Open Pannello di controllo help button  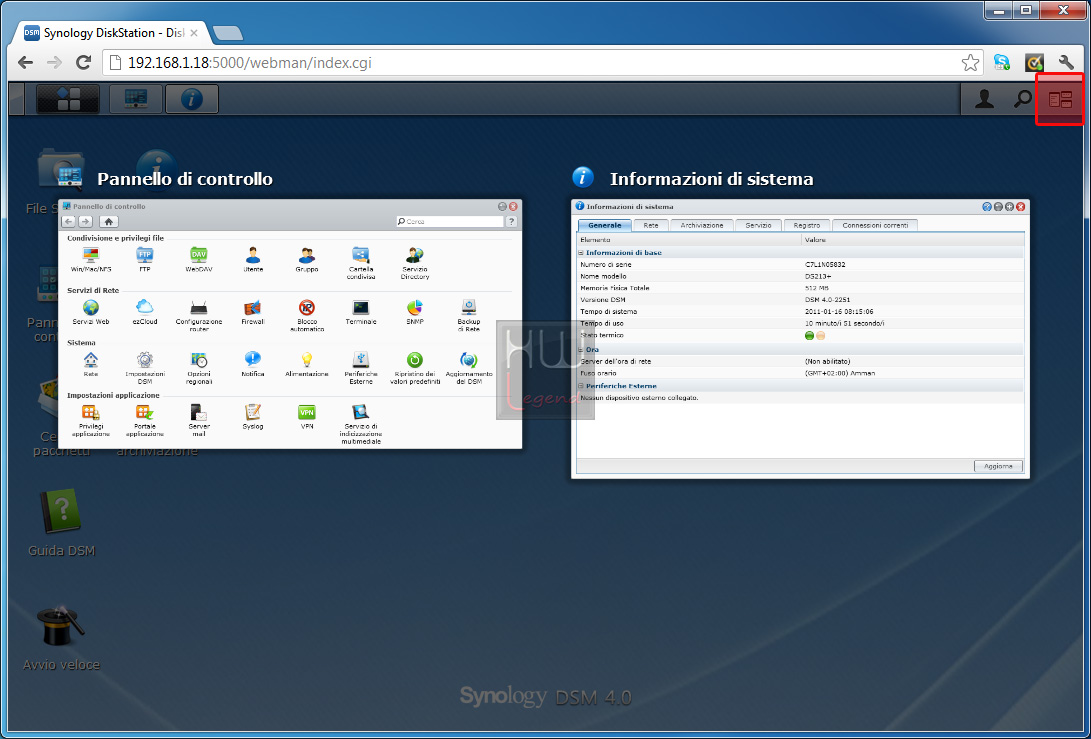(x=511, y=221)
